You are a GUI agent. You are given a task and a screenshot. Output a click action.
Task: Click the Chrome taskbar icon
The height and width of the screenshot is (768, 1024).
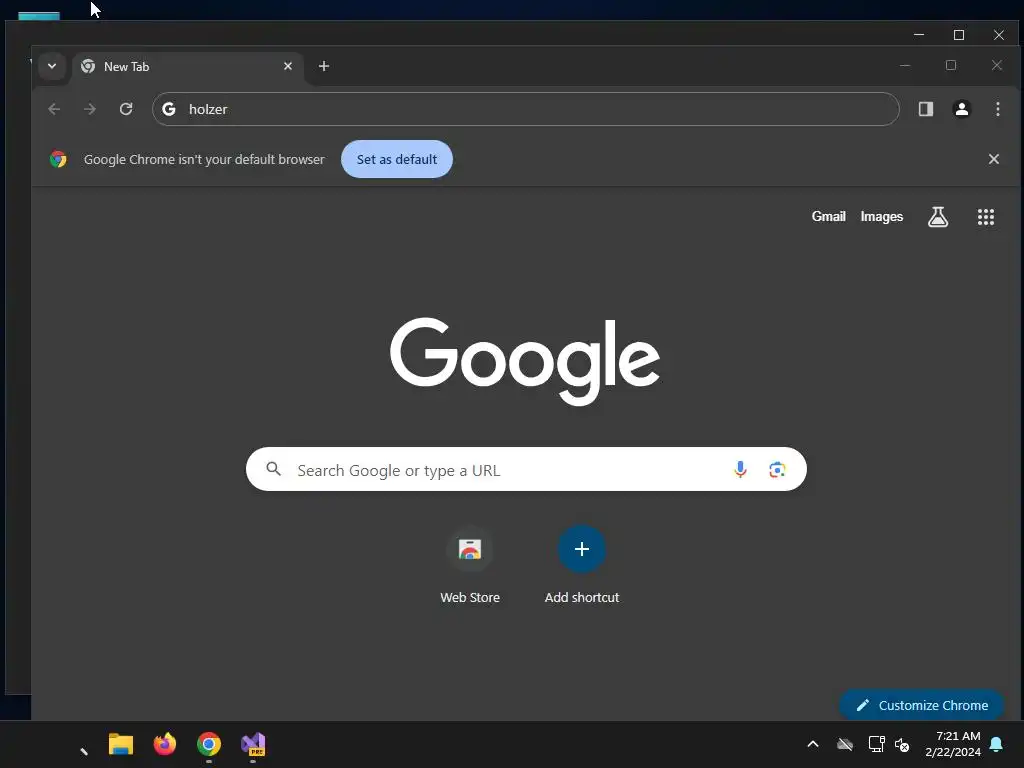pyautogui.click(x=209, y=744)
